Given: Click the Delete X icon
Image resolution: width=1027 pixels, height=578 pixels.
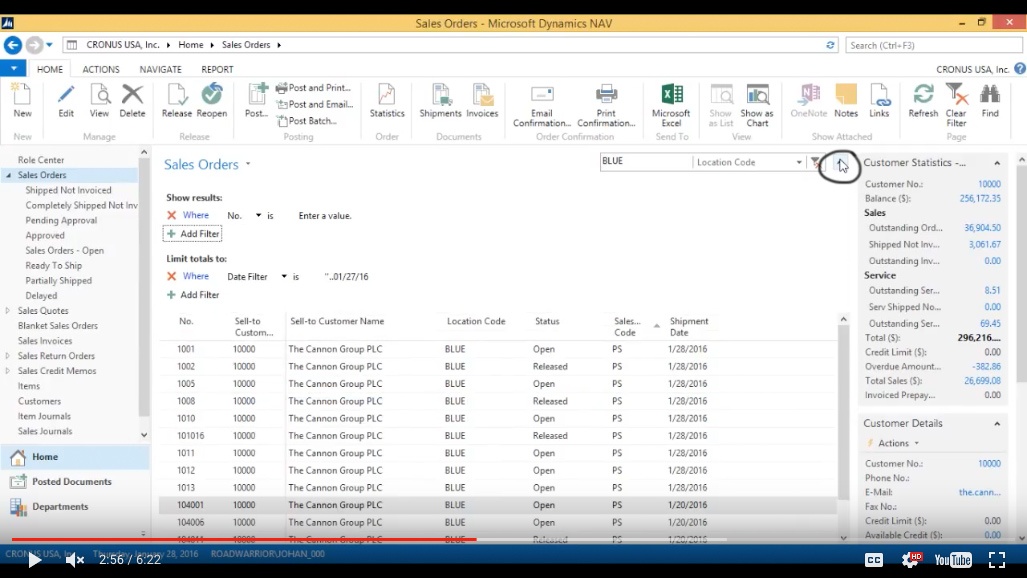Looking at the screenshot, I should pos(132,96).
